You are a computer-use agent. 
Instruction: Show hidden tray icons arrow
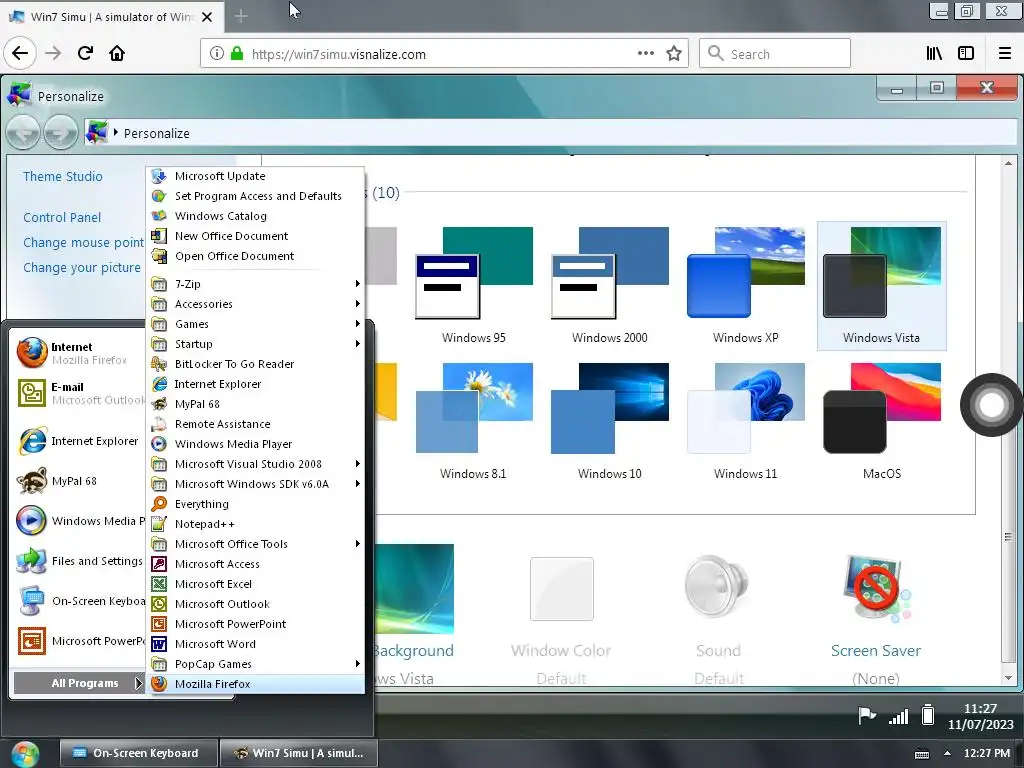coord(947,754)
